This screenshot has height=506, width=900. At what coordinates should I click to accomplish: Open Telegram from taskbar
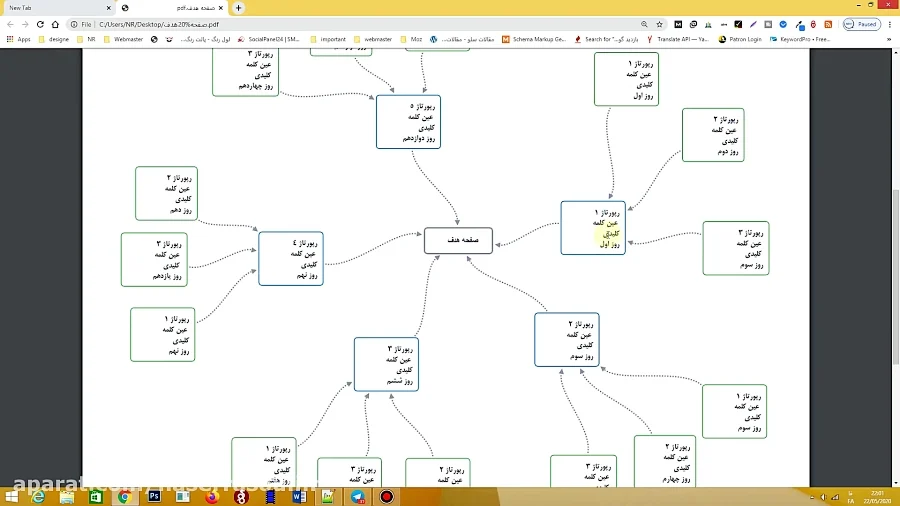point(358,497)
